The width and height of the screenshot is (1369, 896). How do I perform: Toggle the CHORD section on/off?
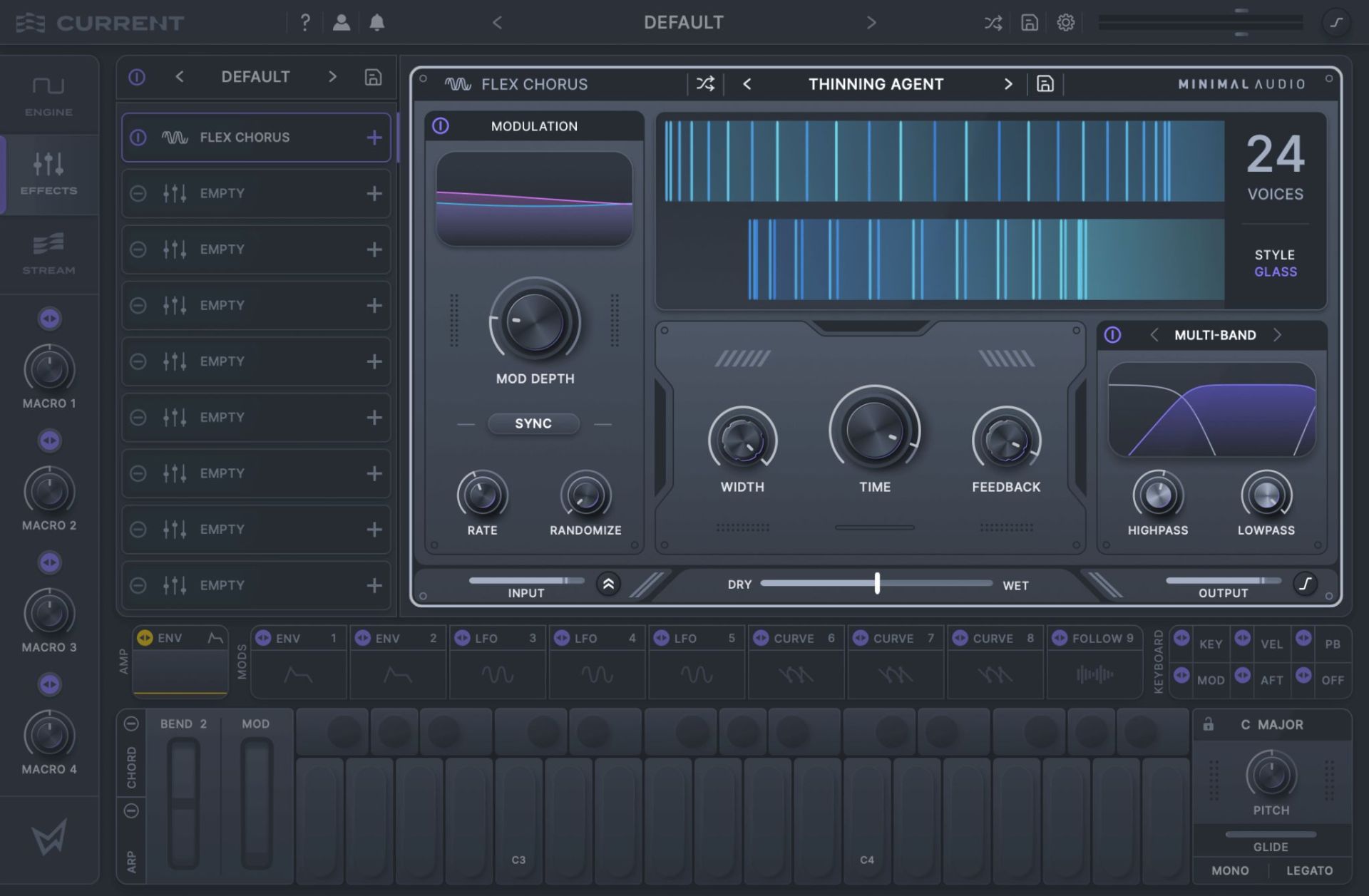coord(131,724)
